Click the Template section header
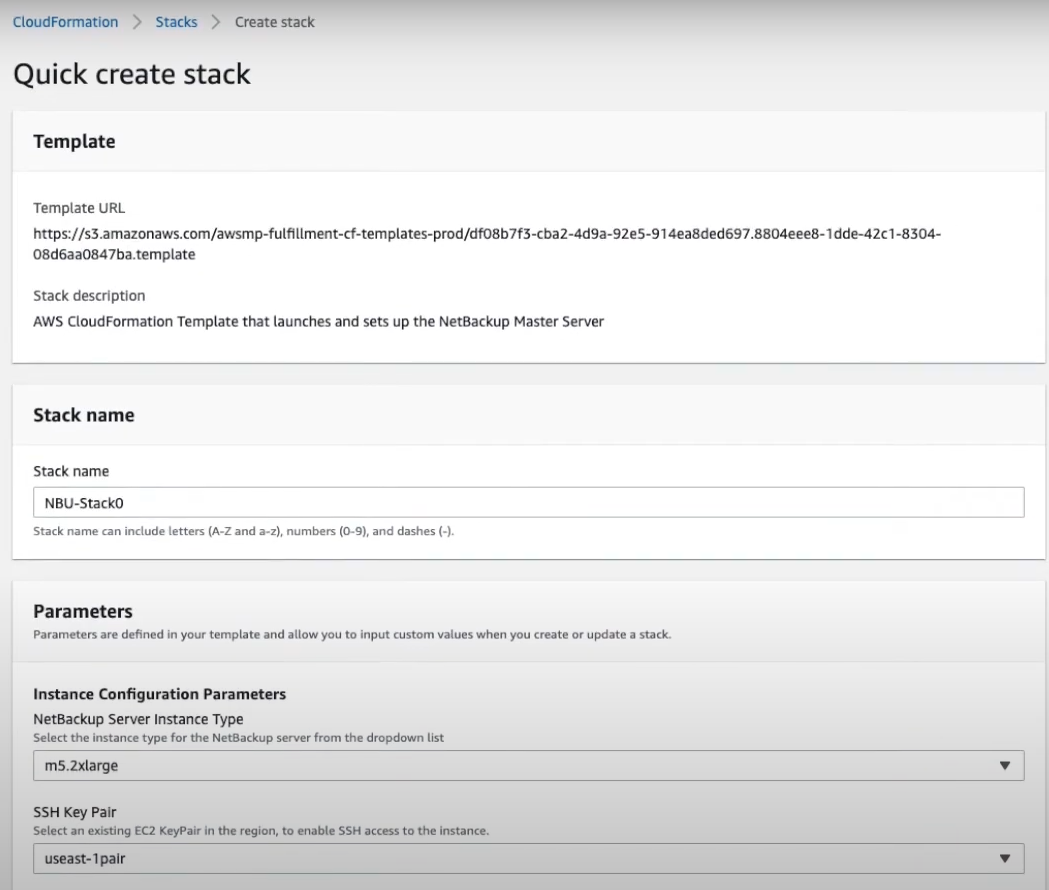 coord(74,141)
